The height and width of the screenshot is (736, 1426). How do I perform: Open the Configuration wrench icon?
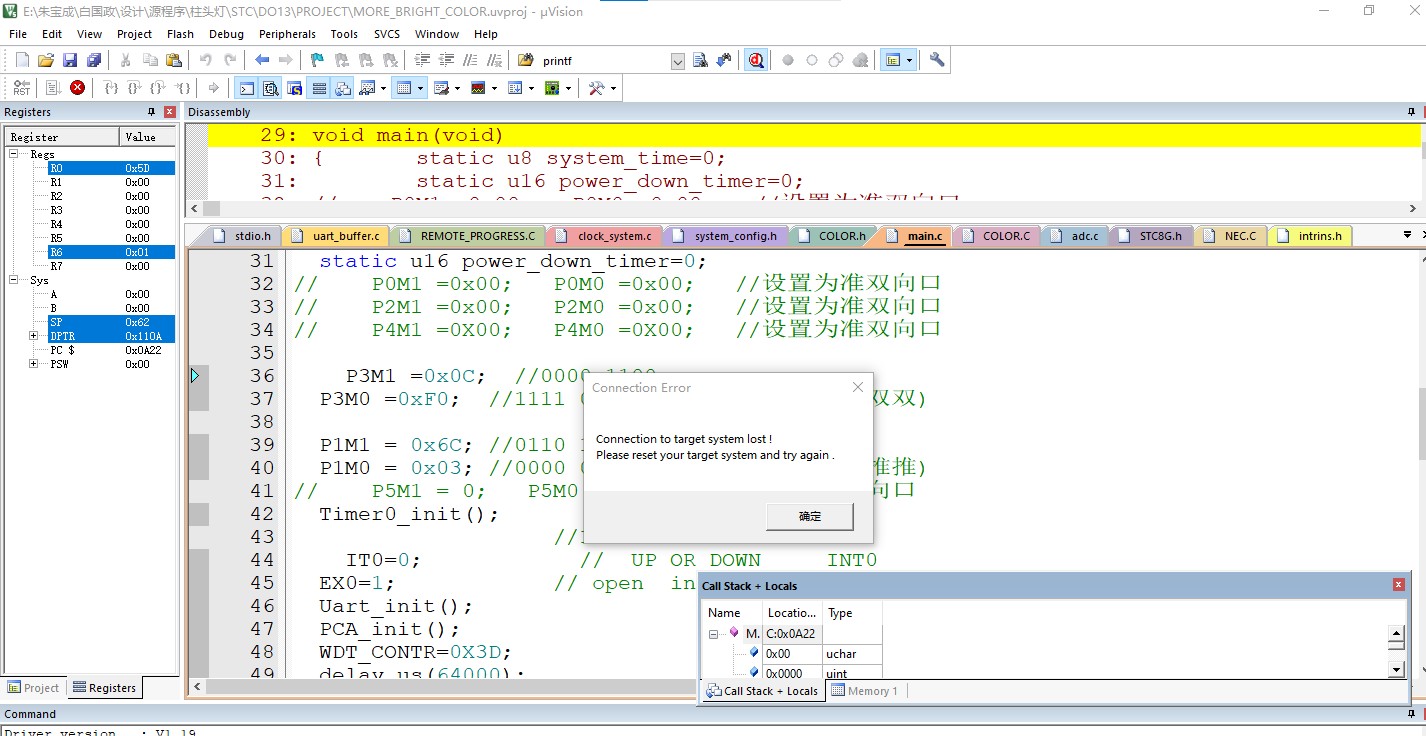937,60
